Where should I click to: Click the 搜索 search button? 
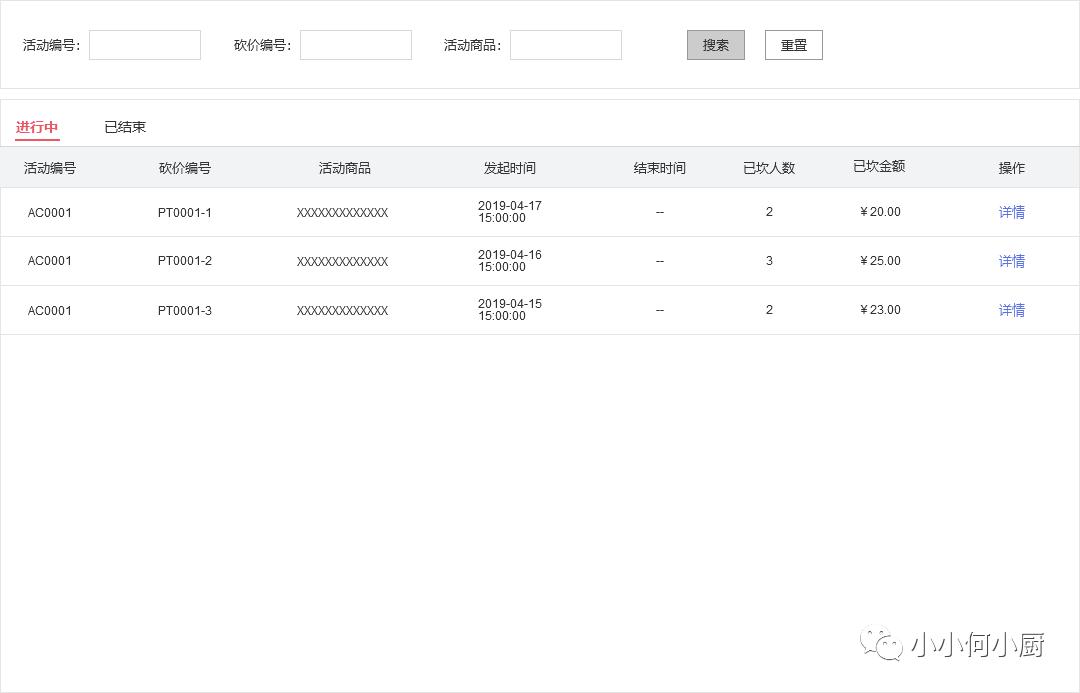point(715,44)
